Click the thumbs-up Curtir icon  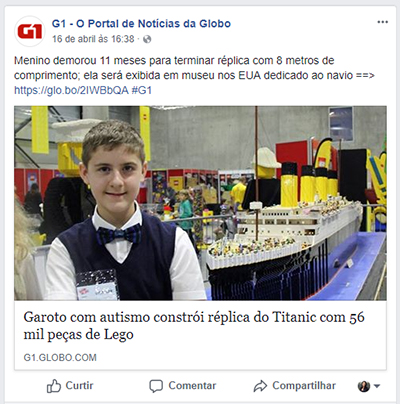(x=54, y=386)
